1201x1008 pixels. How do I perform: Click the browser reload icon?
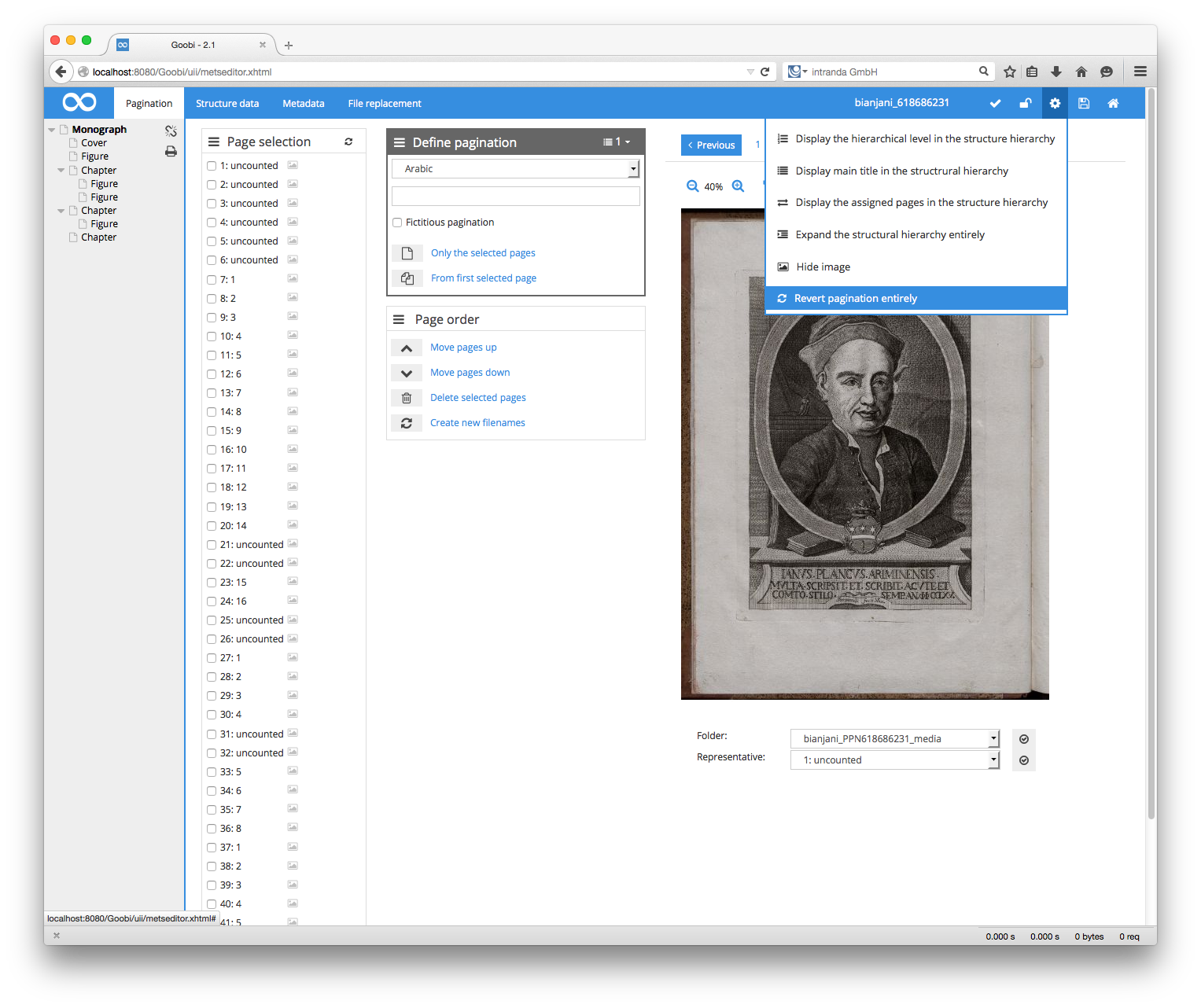[764, 72]
